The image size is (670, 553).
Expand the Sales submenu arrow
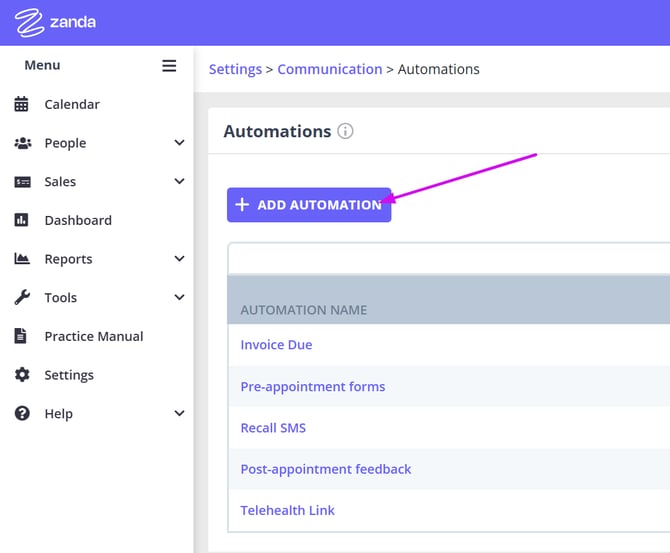(179, 182)
